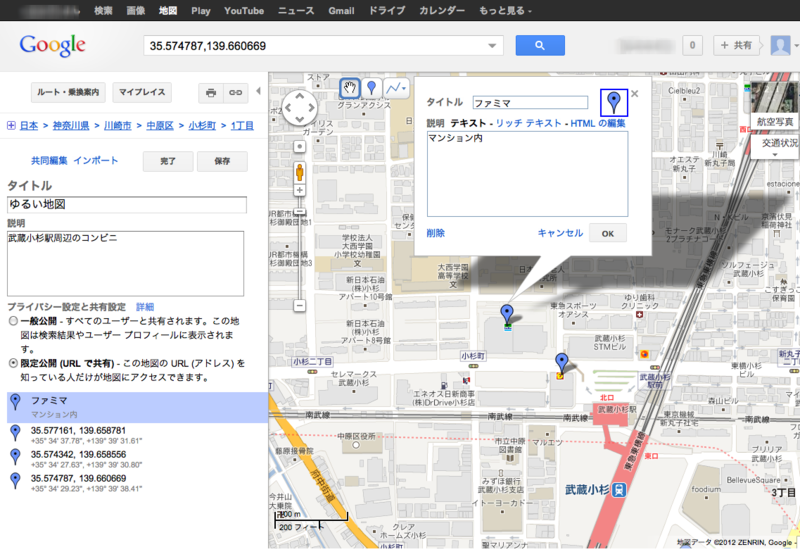
Task: Click the zoom slider handle
Action: pos(299,212)
